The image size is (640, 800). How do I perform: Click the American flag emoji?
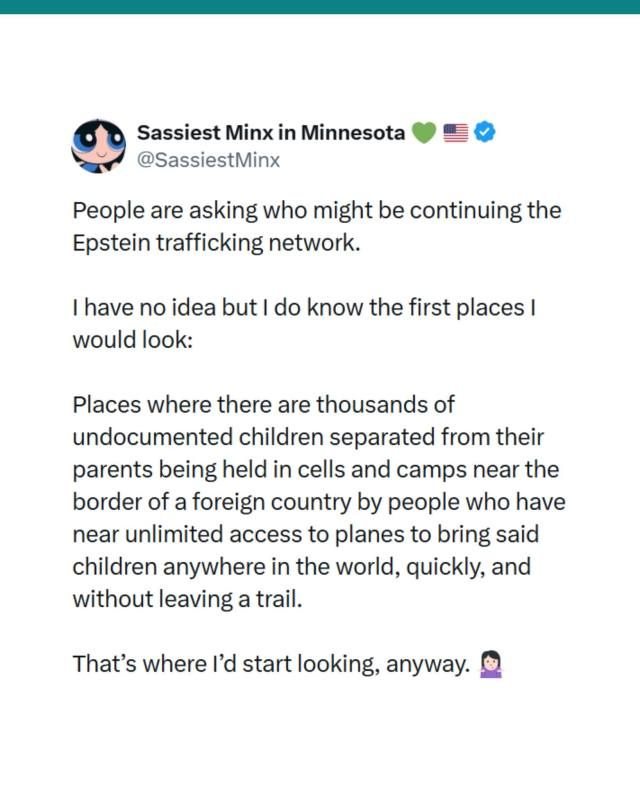coord(455,133)
